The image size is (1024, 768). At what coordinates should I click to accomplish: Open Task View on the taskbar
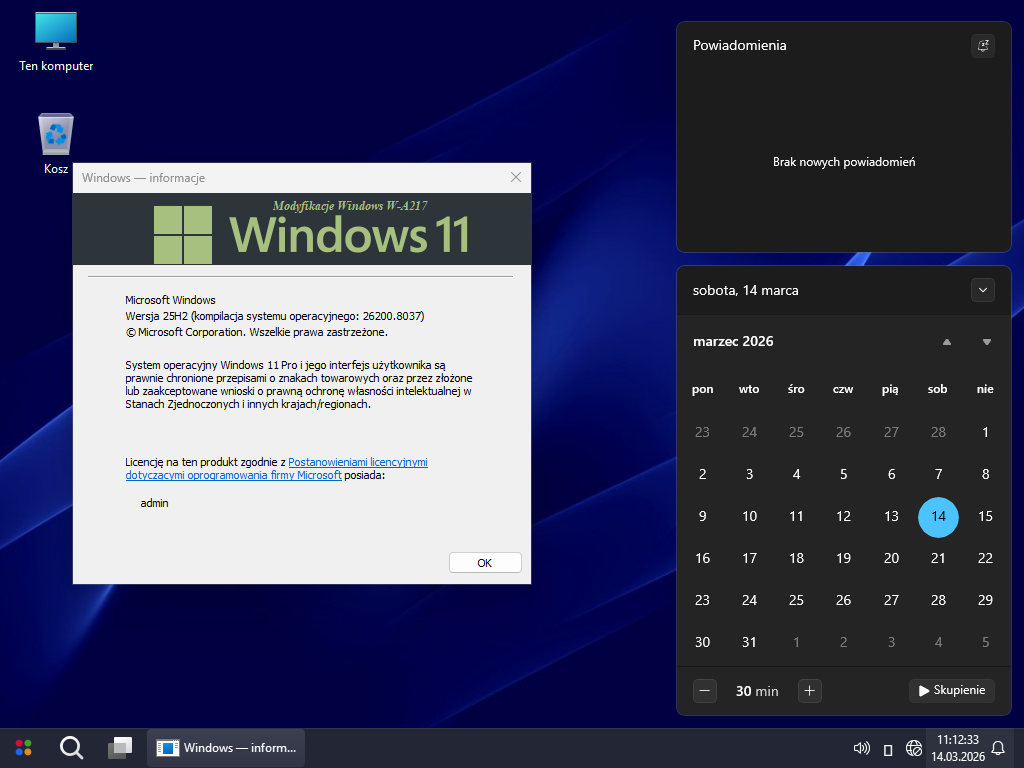[x=120, y=747]
